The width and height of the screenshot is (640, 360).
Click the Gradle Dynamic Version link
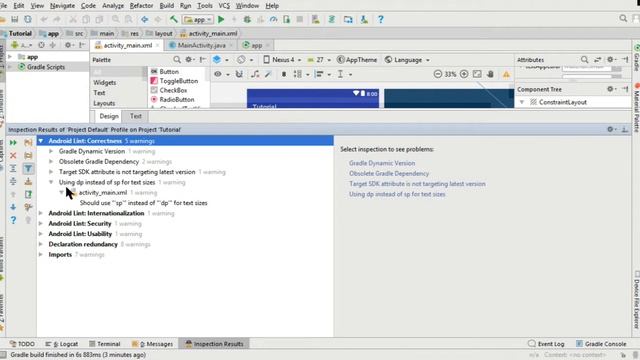382,163
